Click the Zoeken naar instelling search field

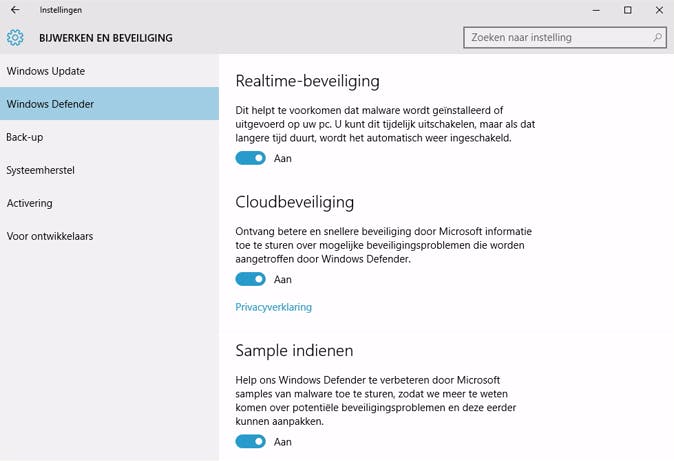(x=555, y=38)
